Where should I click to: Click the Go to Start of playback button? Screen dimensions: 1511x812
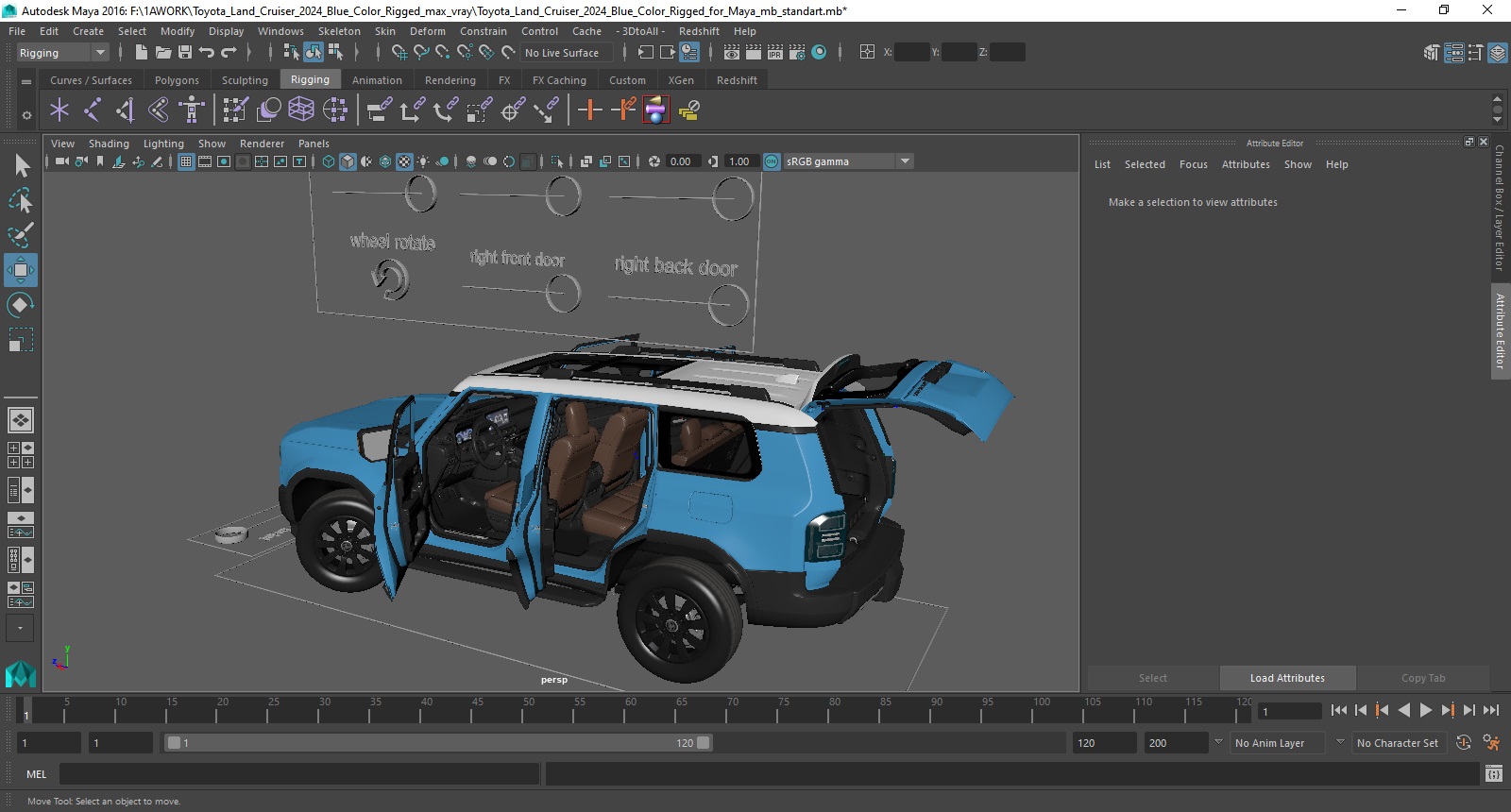(1338, 710)
